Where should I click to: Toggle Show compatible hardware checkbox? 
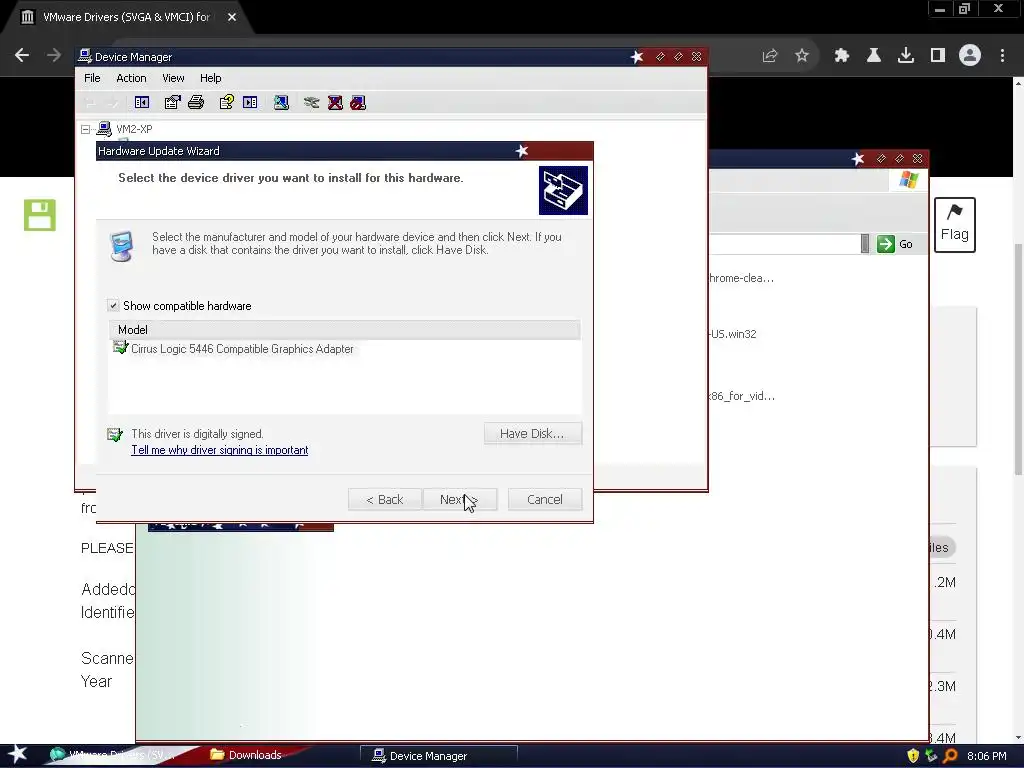click(x=113, y=305)
